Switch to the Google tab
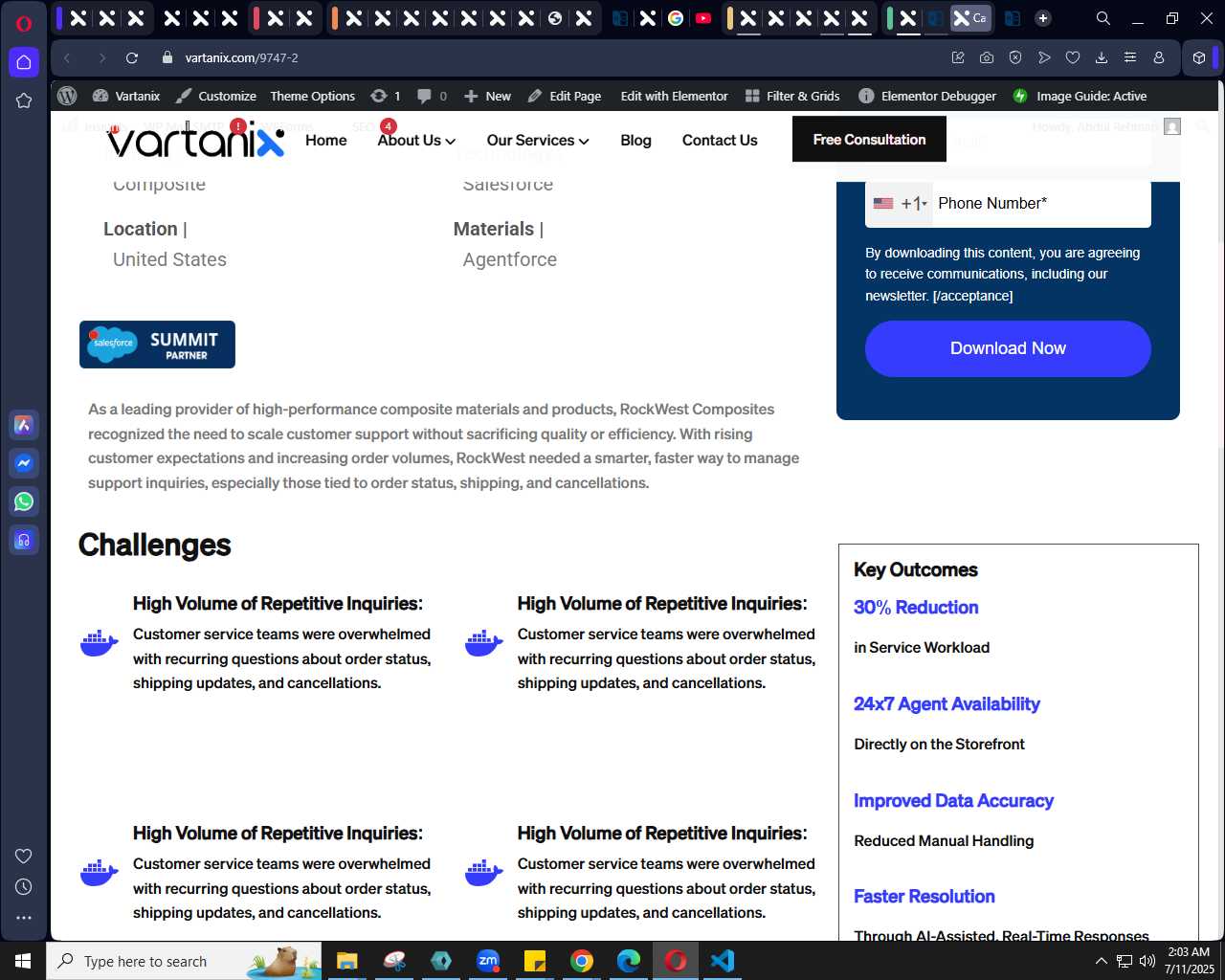This screenshot has height=980, width=1225. (x=676, y=18)
